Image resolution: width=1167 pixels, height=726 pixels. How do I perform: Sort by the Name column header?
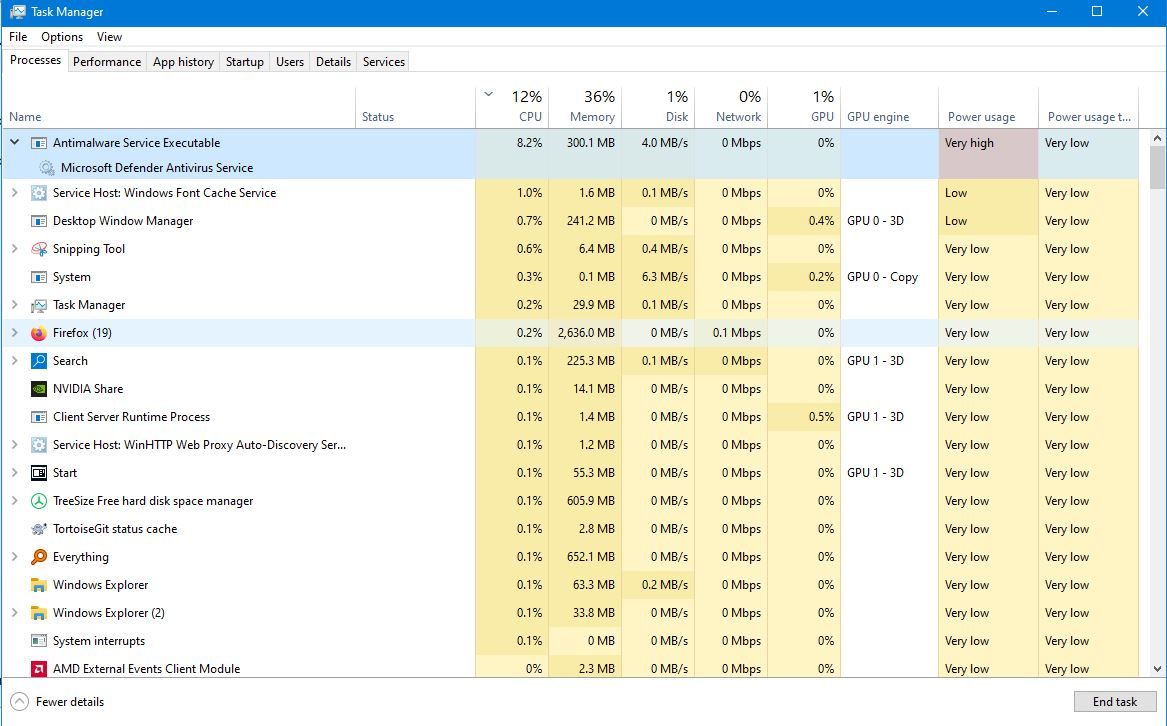179,107
